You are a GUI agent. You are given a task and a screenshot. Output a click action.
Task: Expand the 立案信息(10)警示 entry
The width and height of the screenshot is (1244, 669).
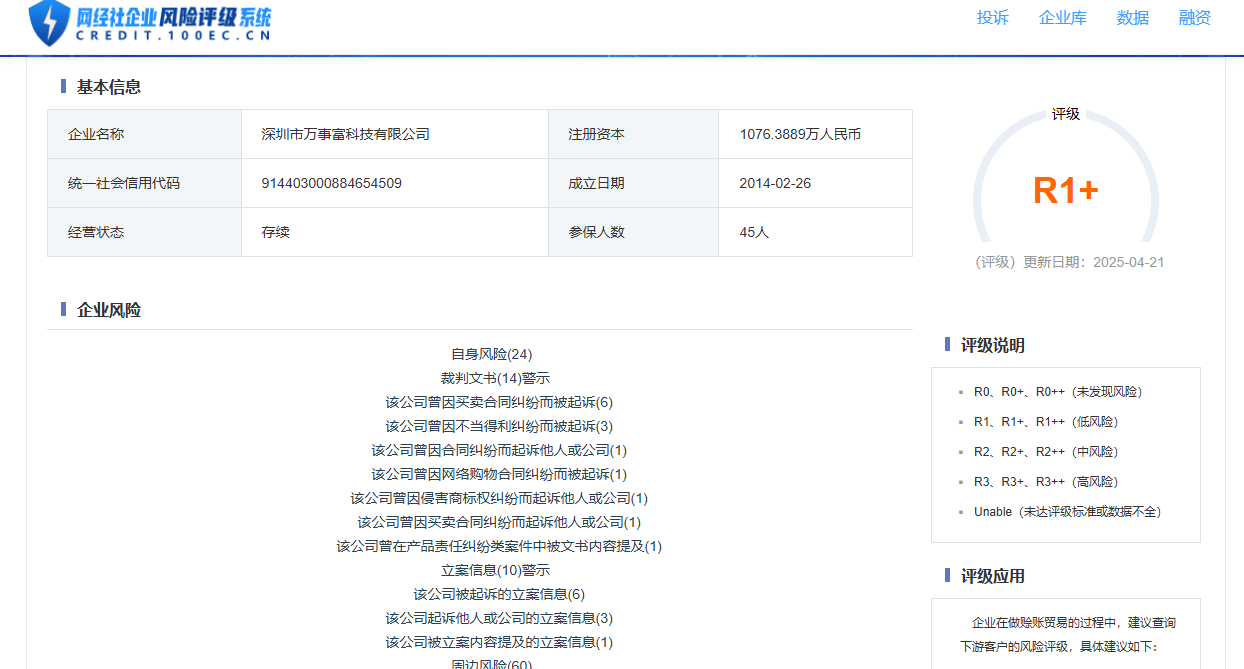coord(495,570)
